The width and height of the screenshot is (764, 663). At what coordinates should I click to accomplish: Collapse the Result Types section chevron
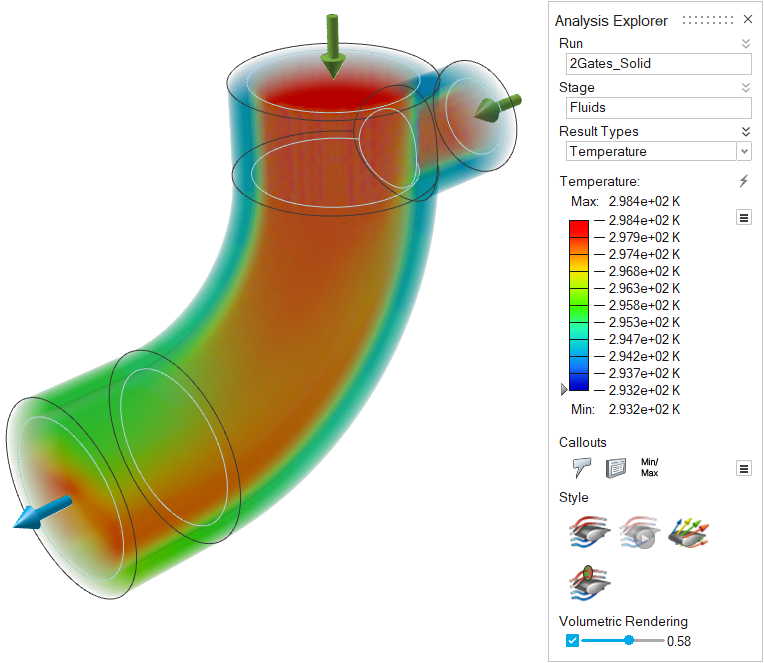(744, 132)
